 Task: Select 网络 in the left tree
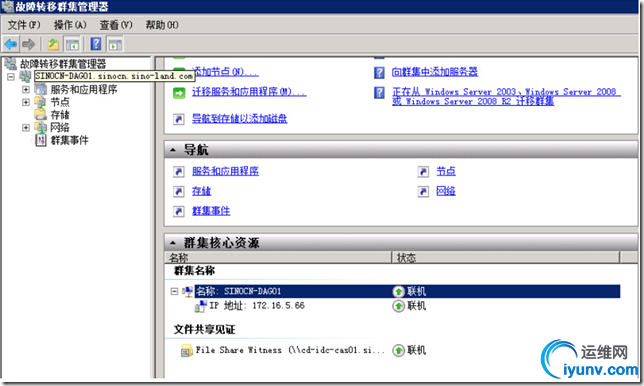click(x=60, y=127)
